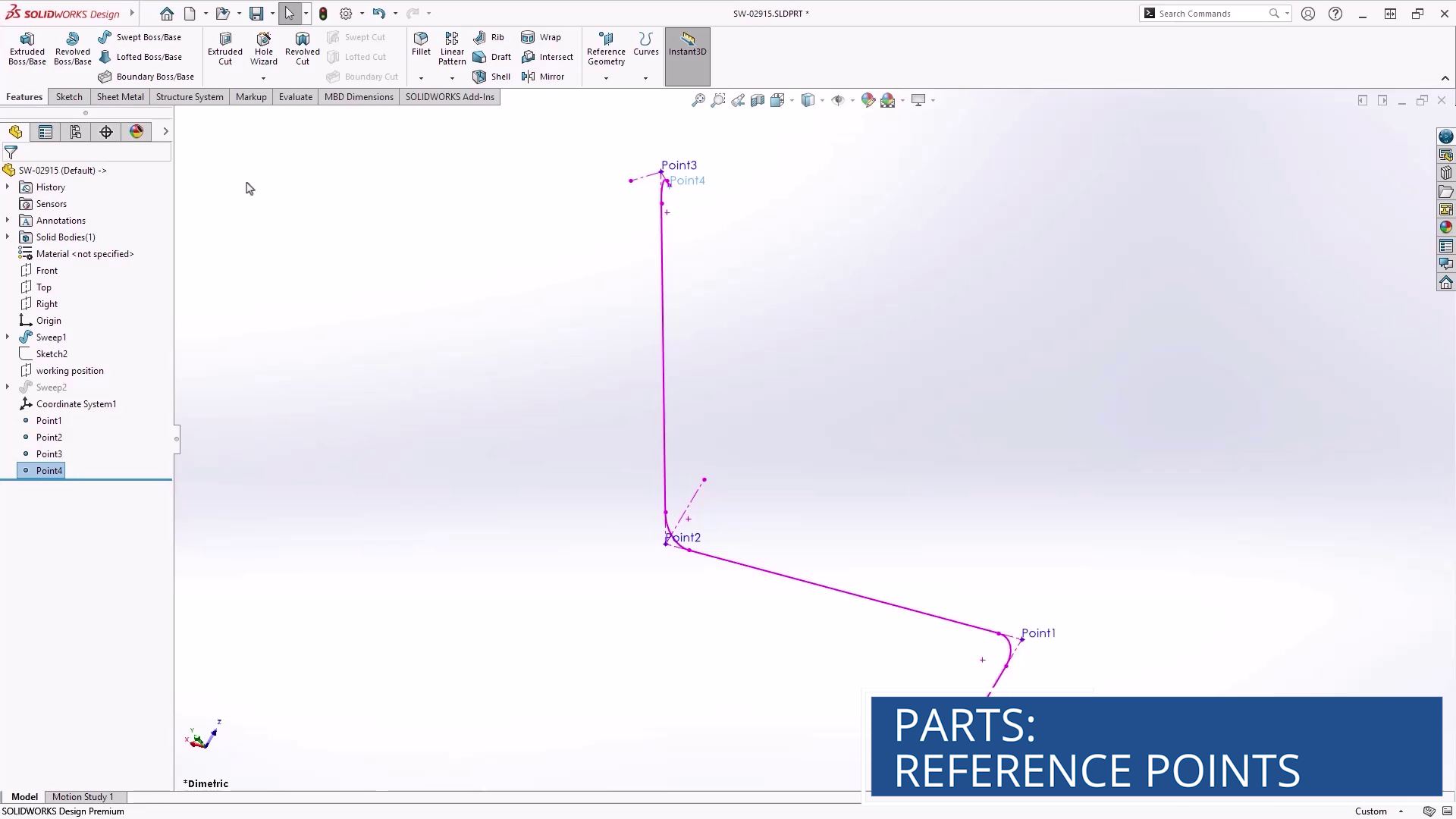Toggle the Rebuild traffic light icon
This screenshot has width=1456, height=819.
[323, 14]
